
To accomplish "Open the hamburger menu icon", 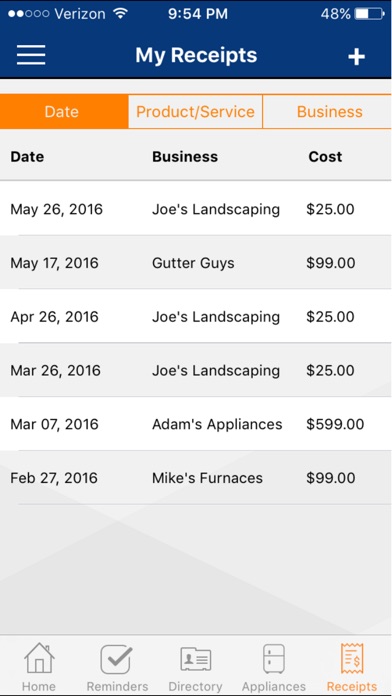I will pos(31,55).
